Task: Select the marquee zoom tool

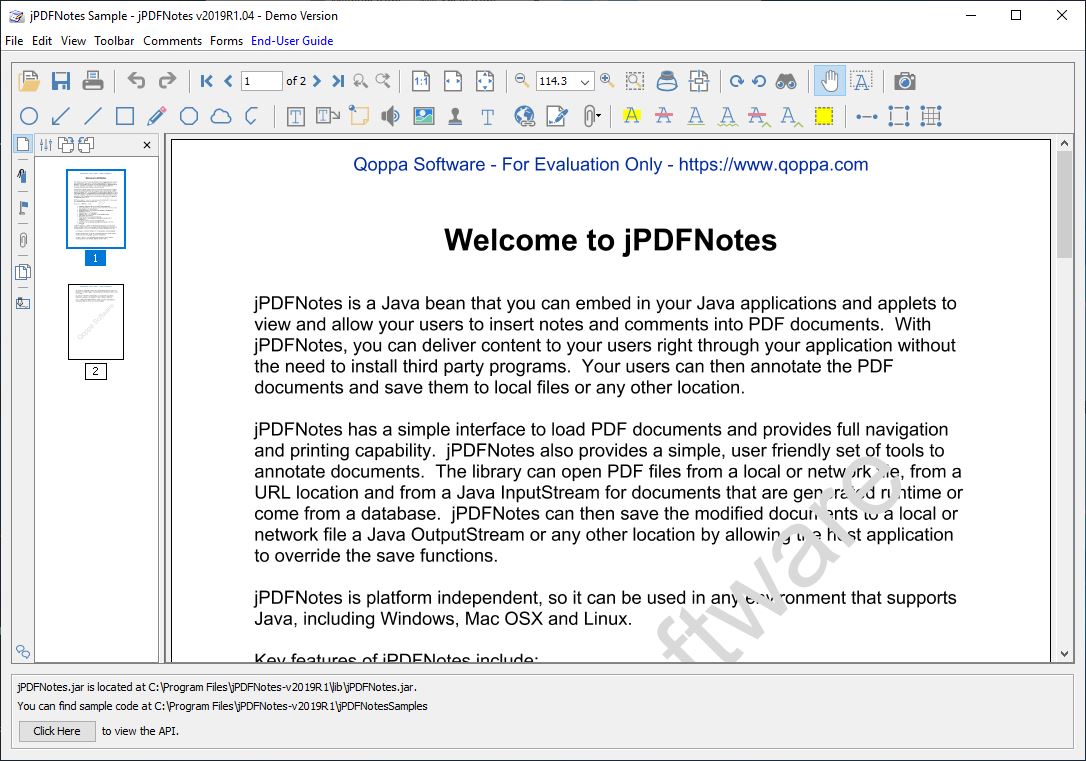Action: pyautogui.click(x=634, y=81)
